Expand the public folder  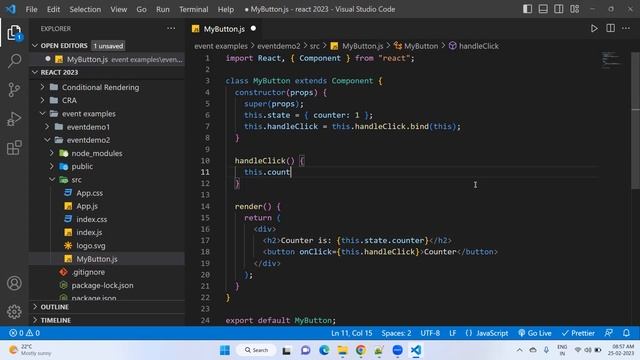(x=82, y=167)
